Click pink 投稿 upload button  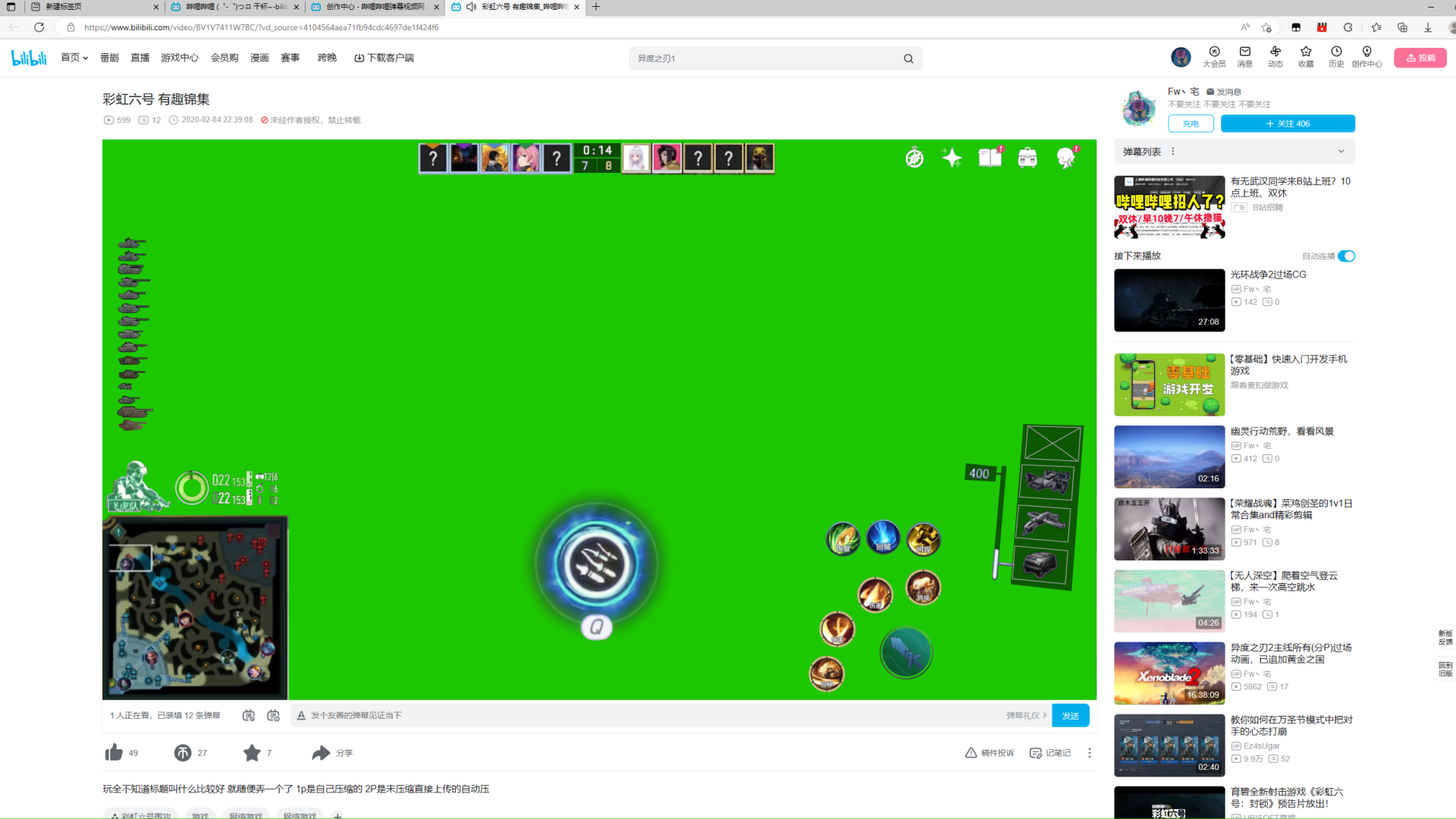[x=1420, y=58]
